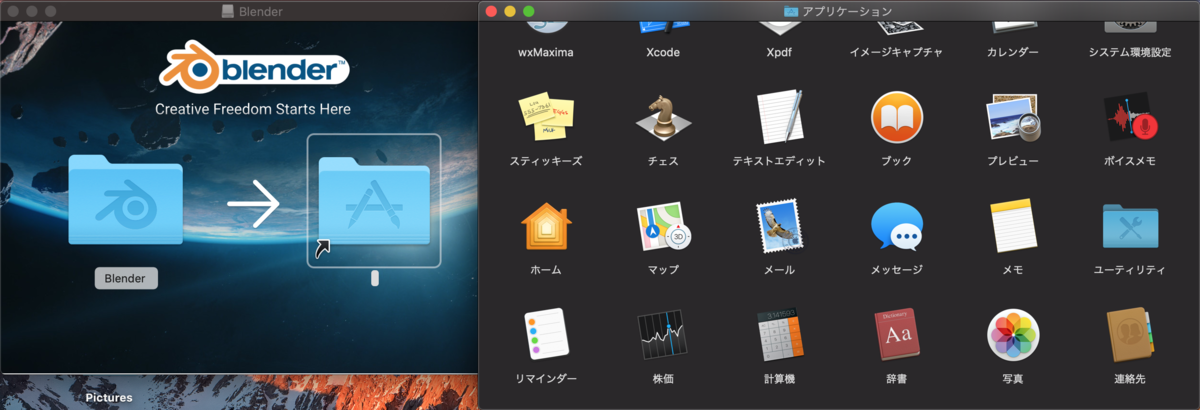The image size is (1200, 410).
Task: Launch the Preview (プレビュー) app icon
Action: pyautogui.click(x=1013, y=119)
